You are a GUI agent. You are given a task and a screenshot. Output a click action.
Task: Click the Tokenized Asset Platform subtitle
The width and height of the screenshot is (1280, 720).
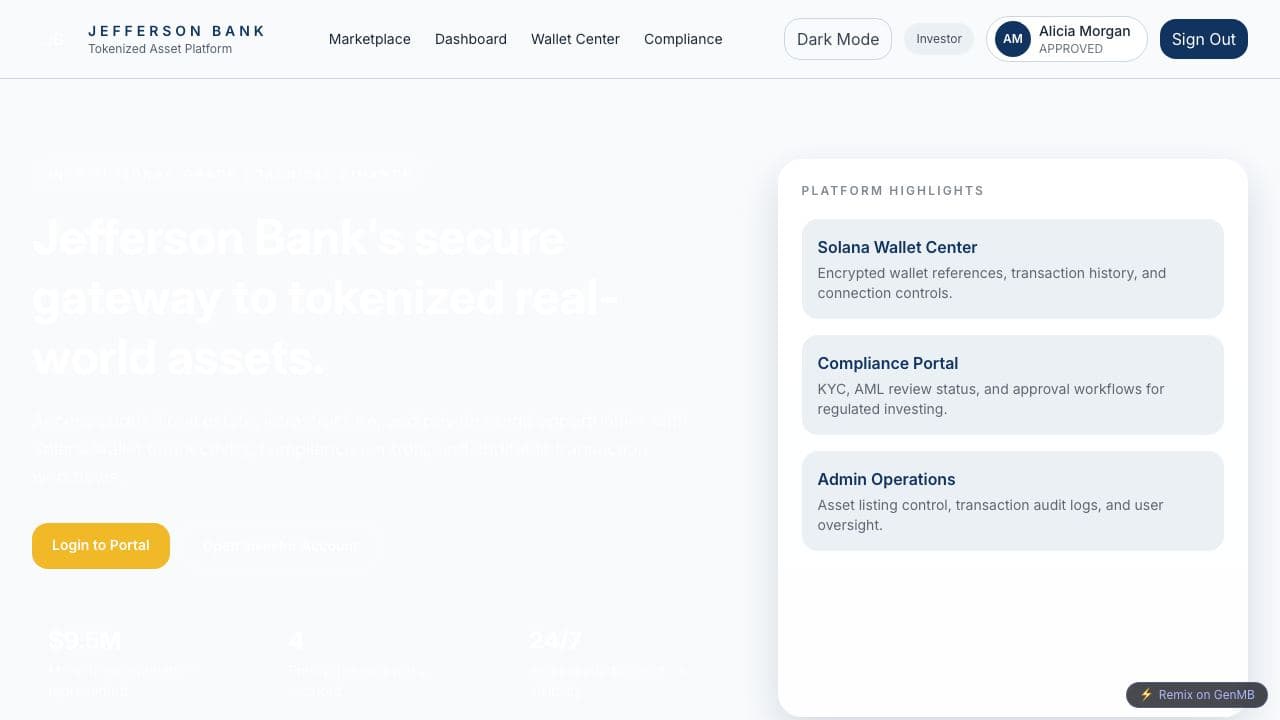click(x=160, y=49)
